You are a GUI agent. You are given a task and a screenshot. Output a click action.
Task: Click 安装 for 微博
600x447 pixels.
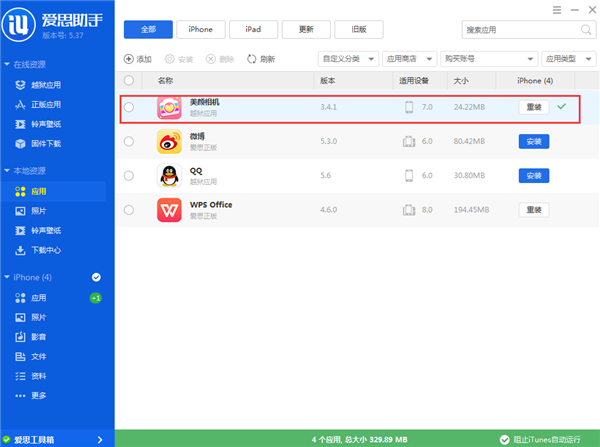(534, 142)
